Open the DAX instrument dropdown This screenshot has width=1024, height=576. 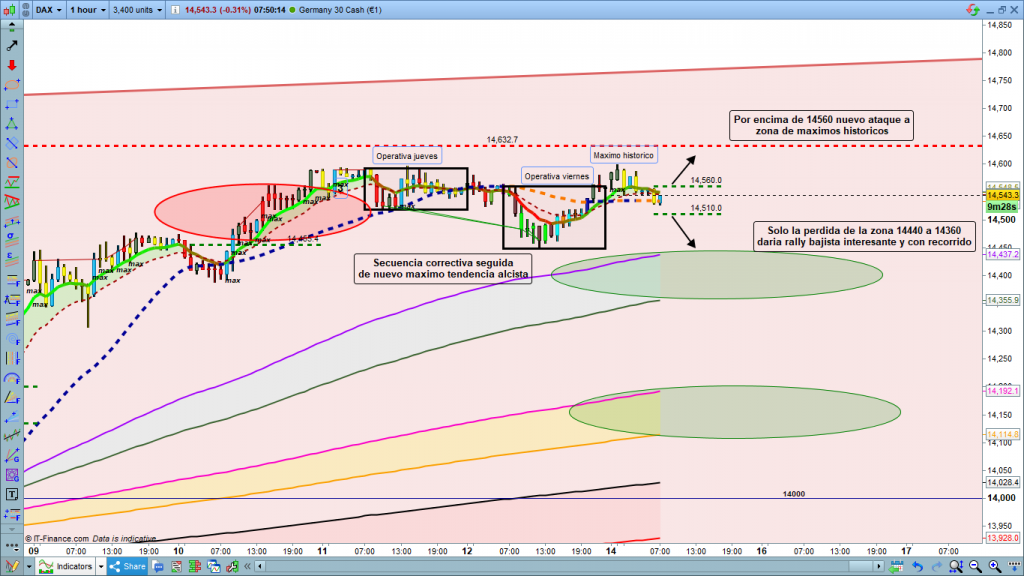pos(46,10)
